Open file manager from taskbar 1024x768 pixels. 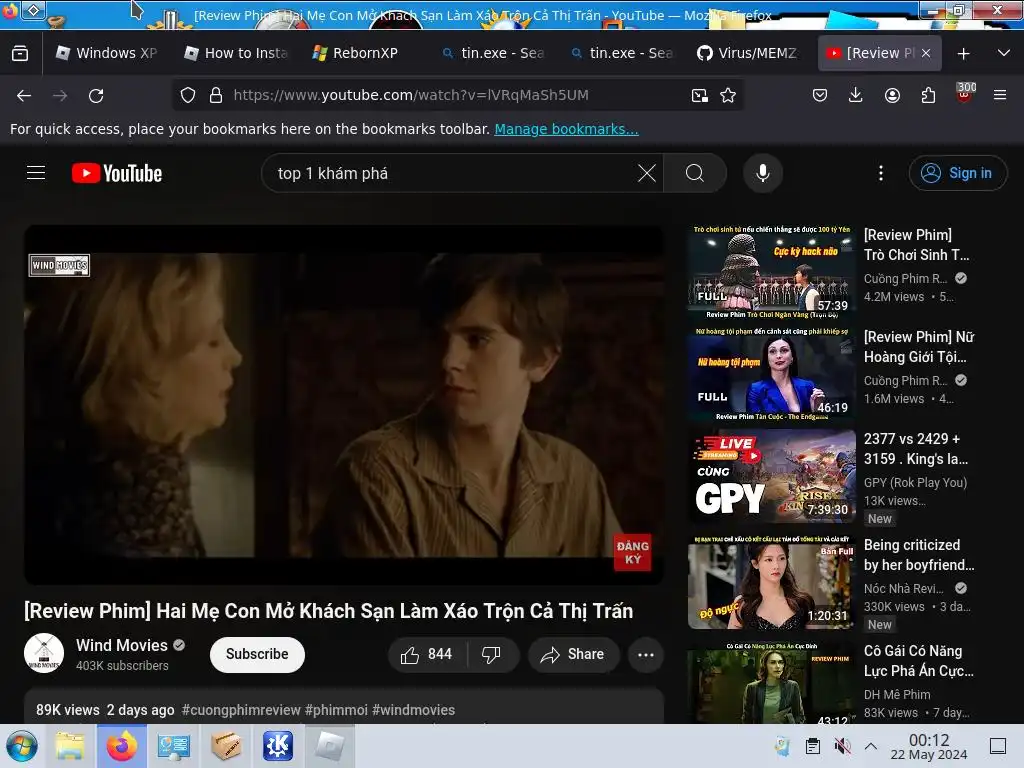point(70,746)
